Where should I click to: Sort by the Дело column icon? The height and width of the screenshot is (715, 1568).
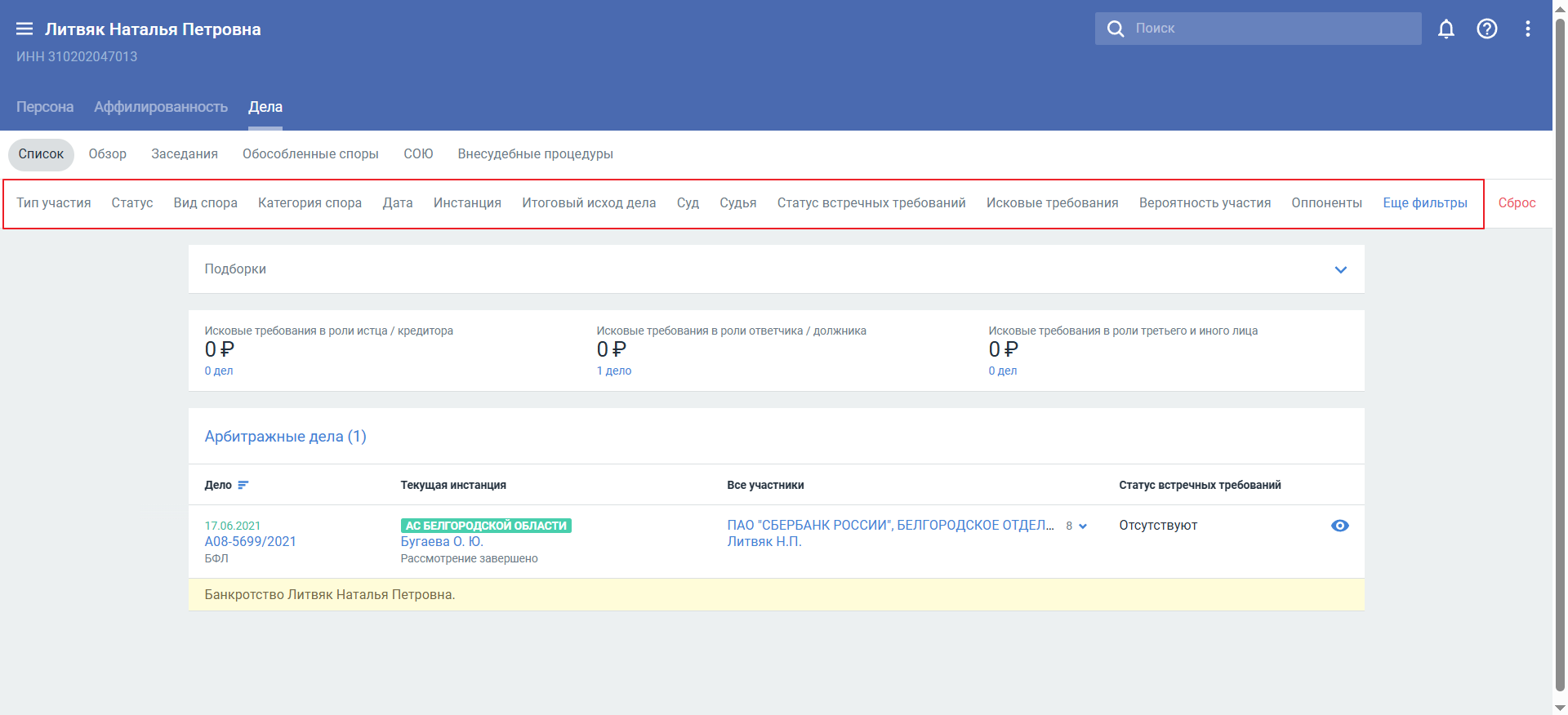(x=243, y=485)
